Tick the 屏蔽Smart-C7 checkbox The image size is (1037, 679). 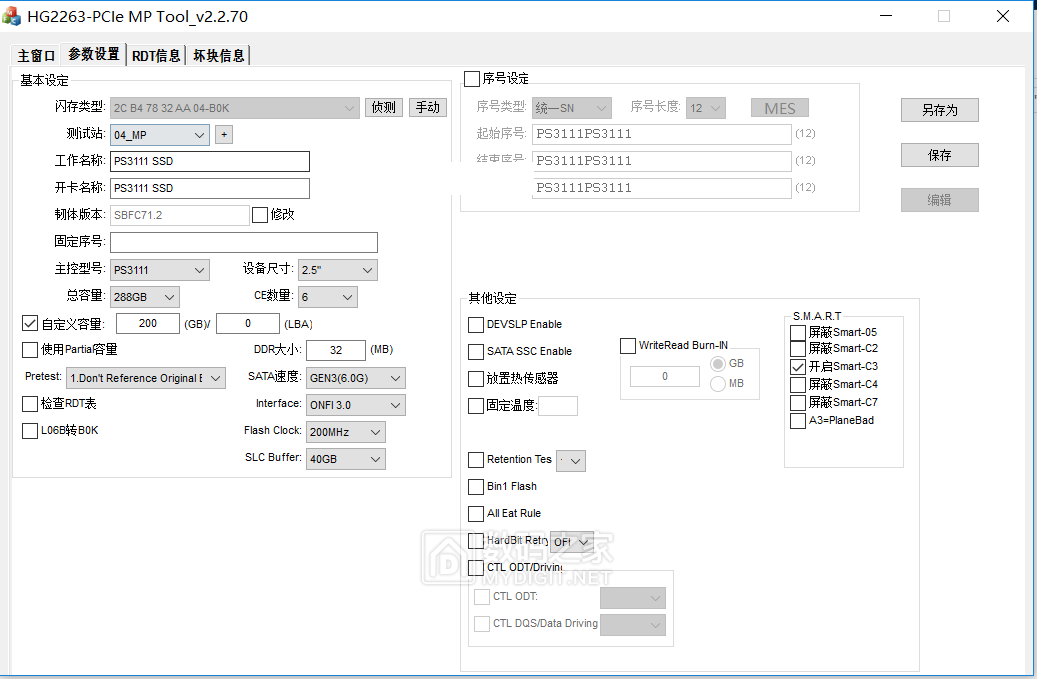point(798,403)
